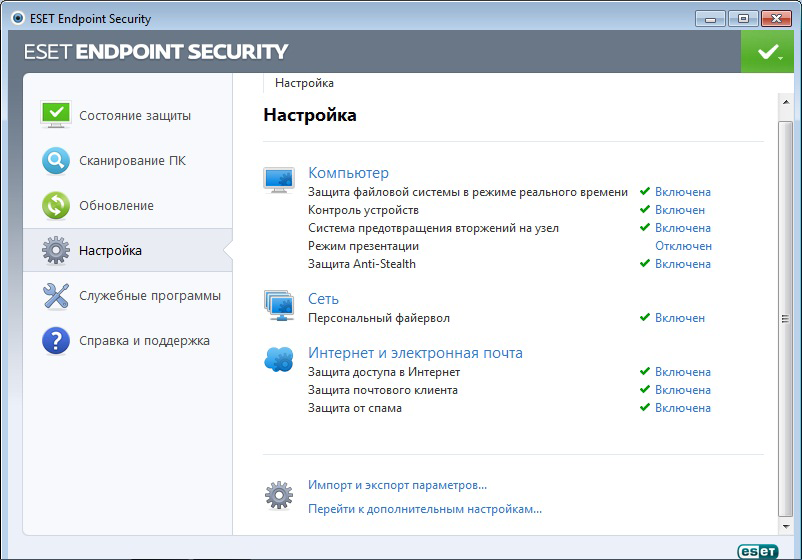Click the tools icon for Служебные программы
802x560 pixels.
[x=56, y=296]
